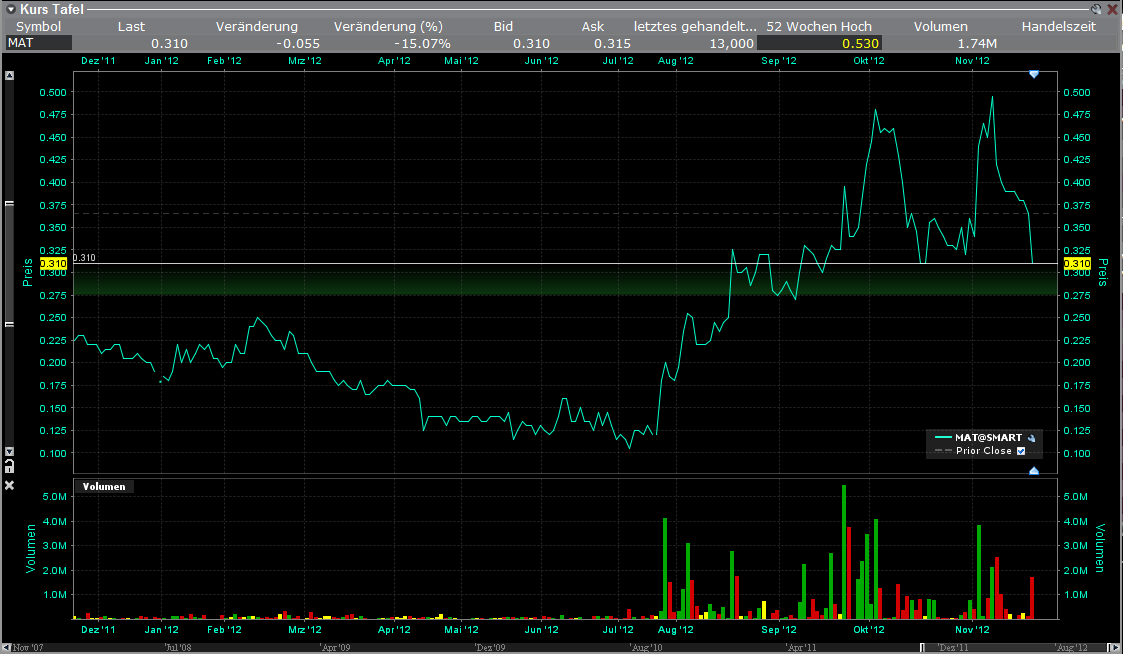Select the -15.07% change value

422,44
